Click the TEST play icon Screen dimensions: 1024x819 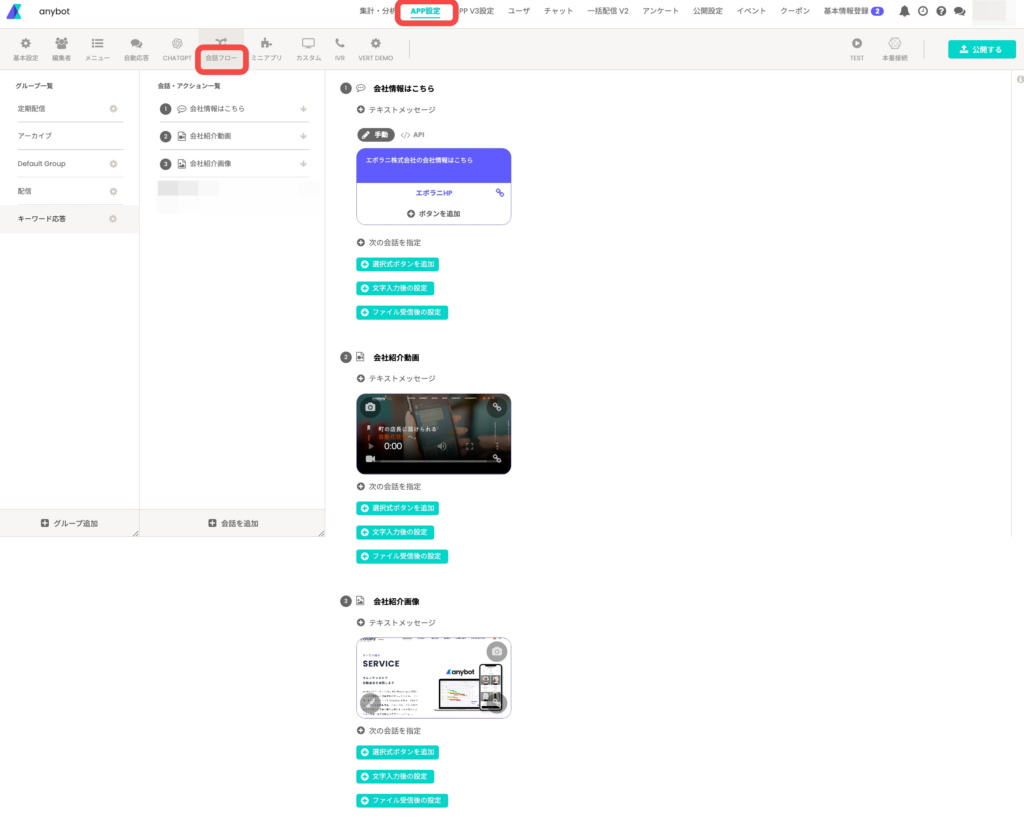tap(857, 44)
